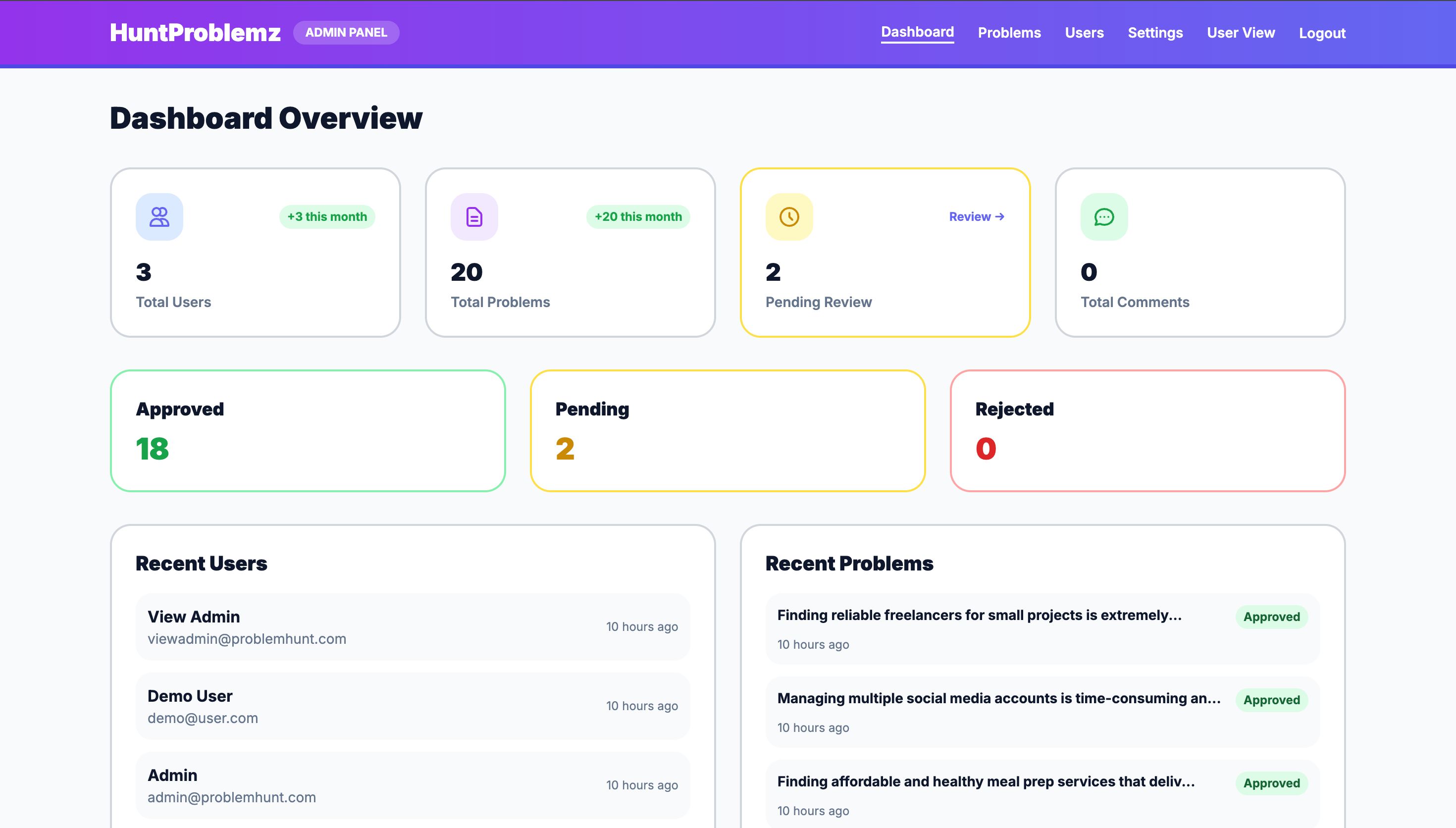Go to the Dashboard nav tab
The image size is (1456, 828).
click(917, 32)
